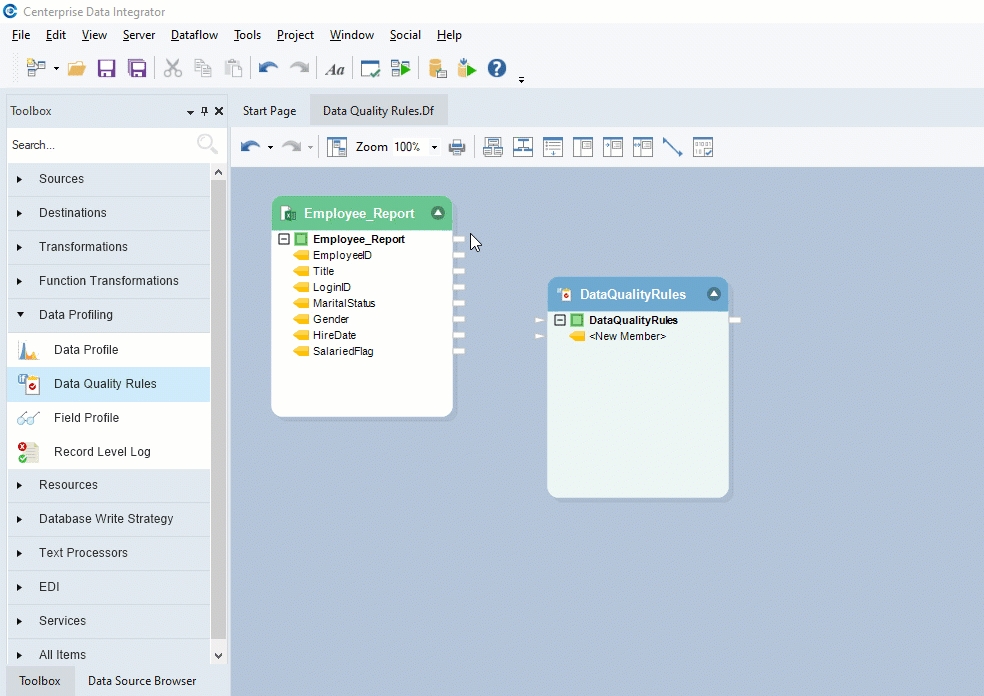The image size is (984, 696).
Task: Click the print icon in dataflow toolbar
Action: [457, 147]
